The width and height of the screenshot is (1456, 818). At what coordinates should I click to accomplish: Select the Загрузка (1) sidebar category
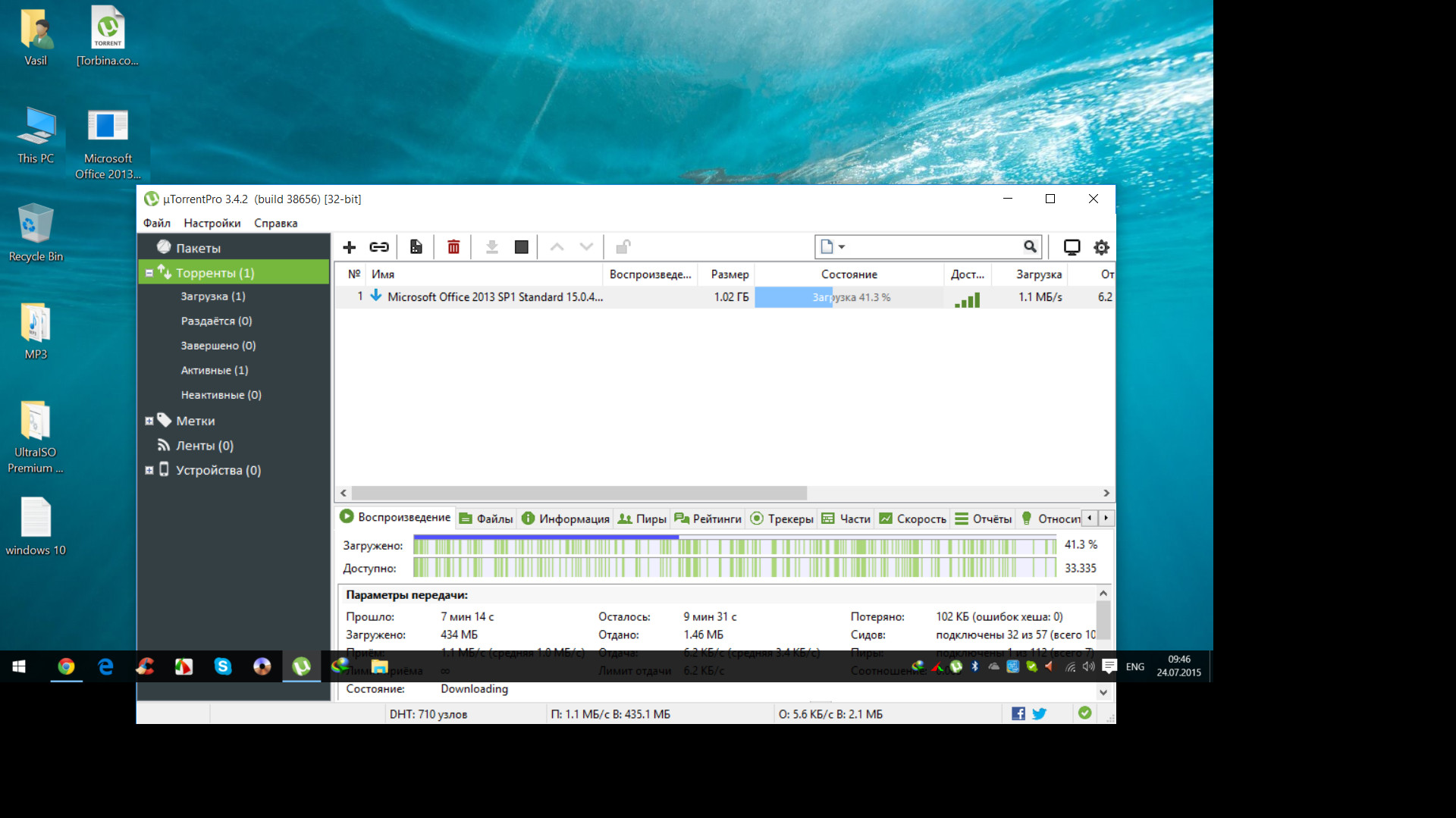212,296
